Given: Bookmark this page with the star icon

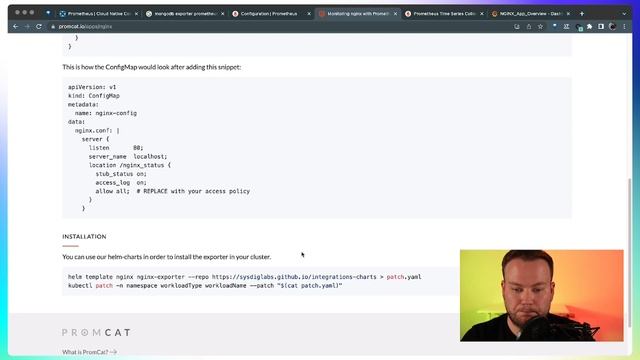Looking at the screenshot, I should (x=540, y=27).
